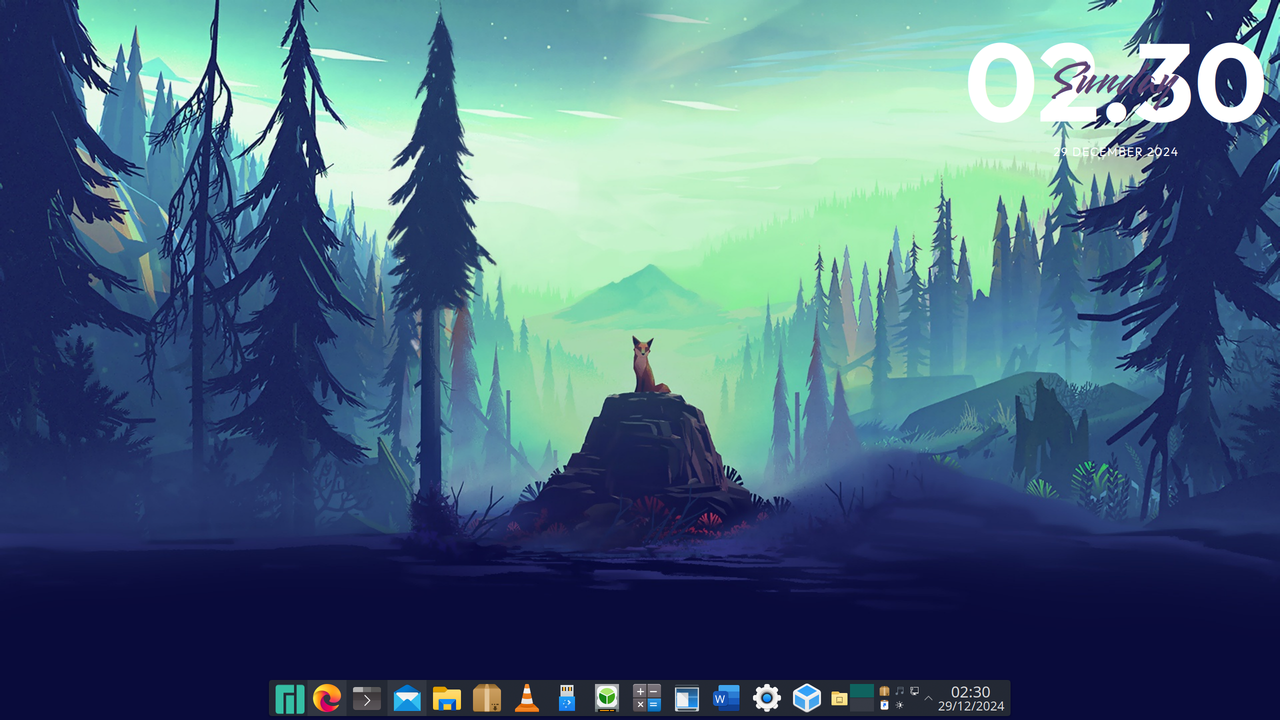1280x720 pixels.
Task: Open the brightness tray icon
Action: 899,705
